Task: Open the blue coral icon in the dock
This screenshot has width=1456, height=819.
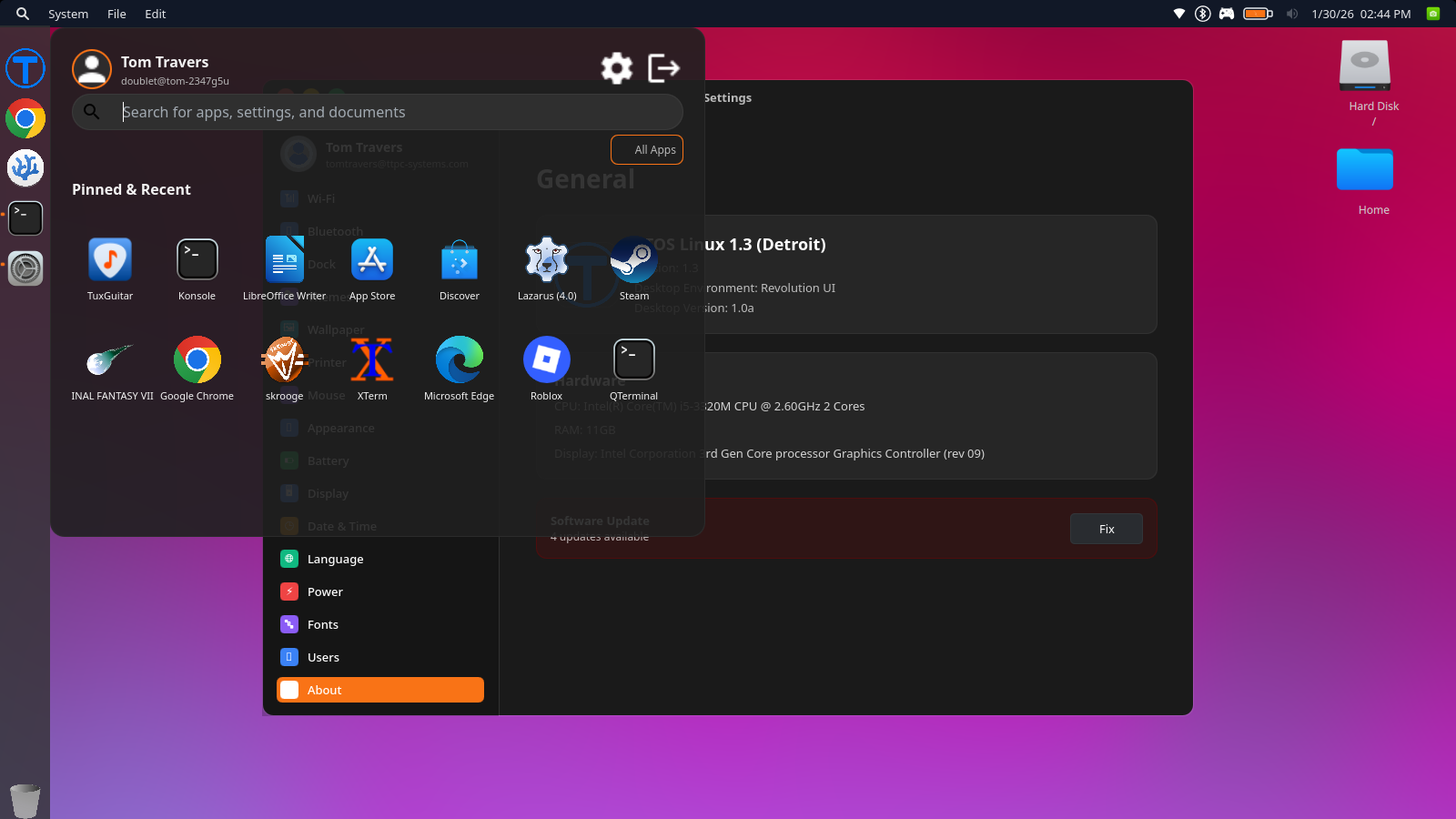Action: click(25, 168)
